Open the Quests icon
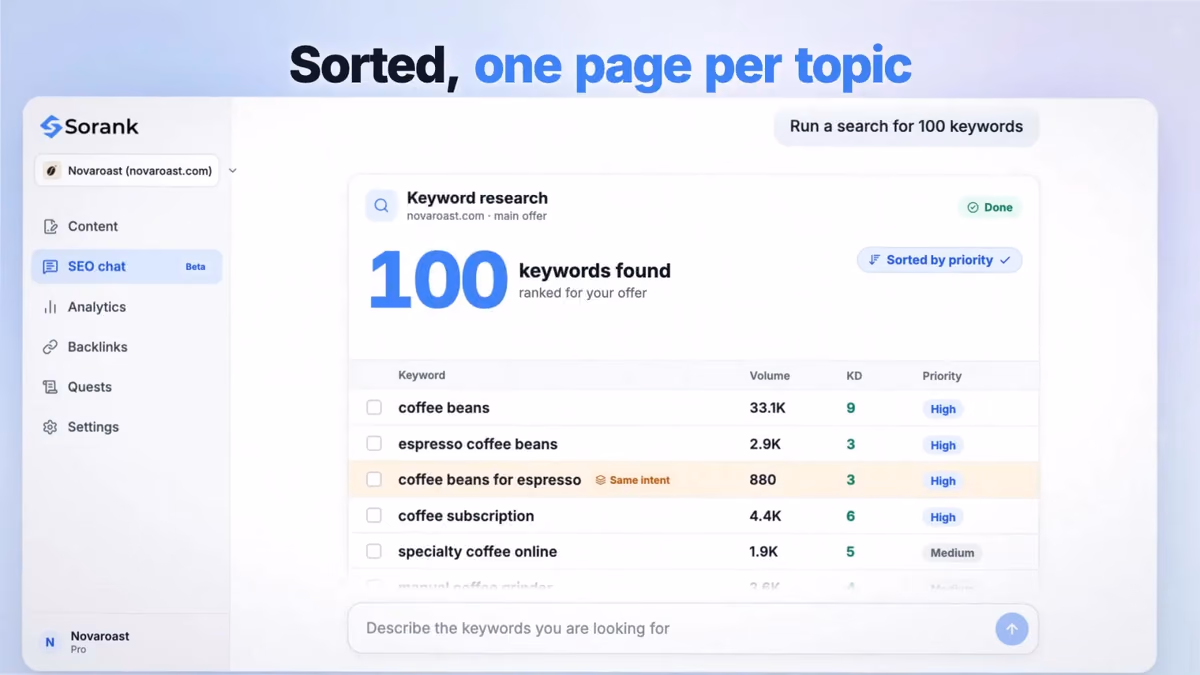1200x675 pixels. (x=50, y=387)
